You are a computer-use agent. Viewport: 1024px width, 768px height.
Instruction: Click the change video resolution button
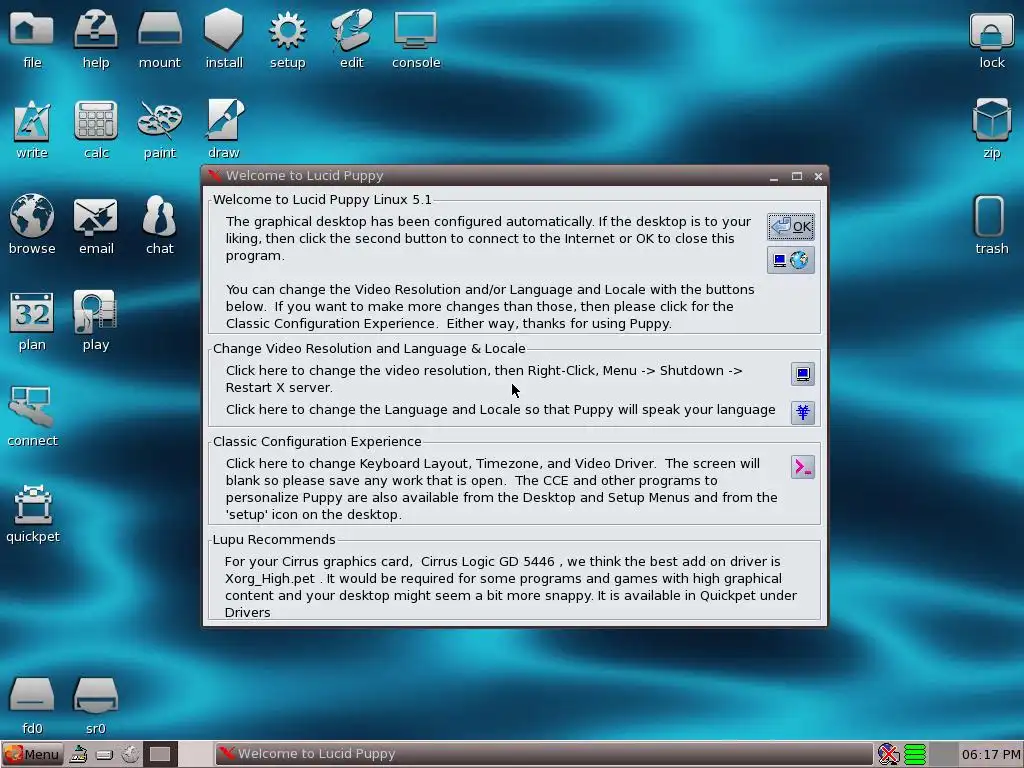coord(803,374)
